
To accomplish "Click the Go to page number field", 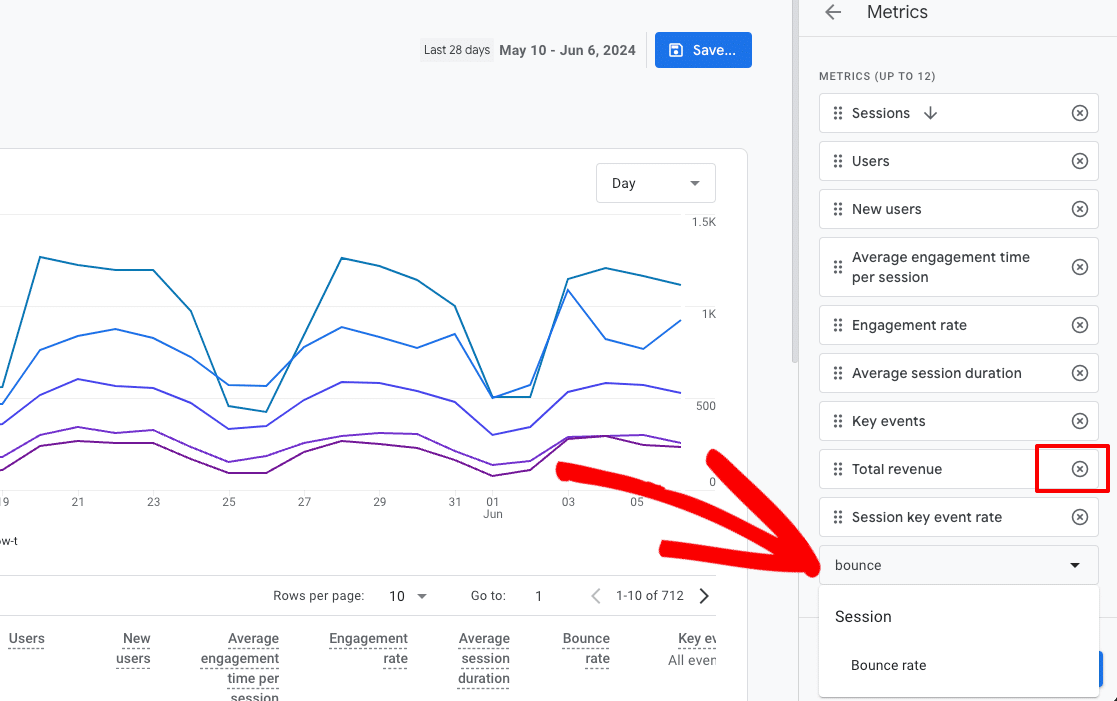I will (x=538, y=595).
